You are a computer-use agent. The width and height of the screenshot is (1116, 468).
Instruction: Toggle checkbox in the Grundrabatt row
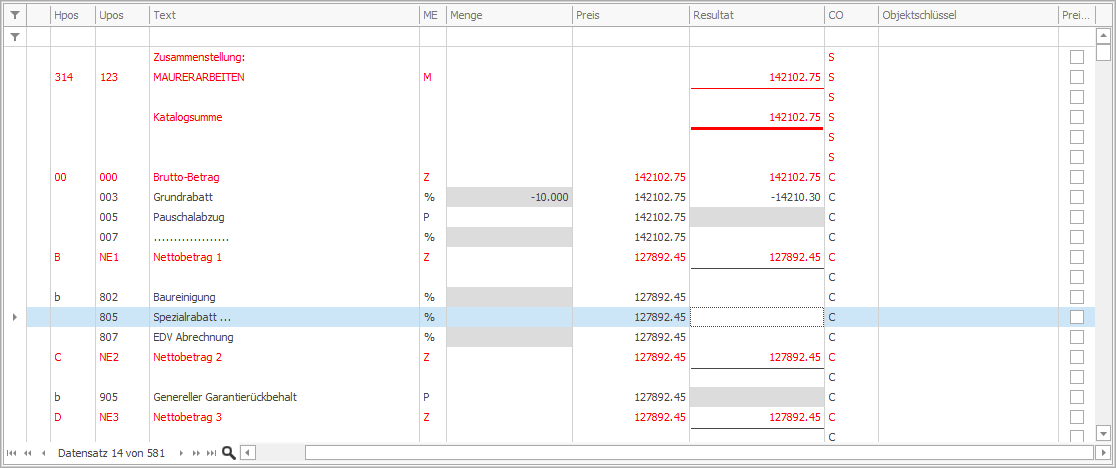(x=1077, y=196)
